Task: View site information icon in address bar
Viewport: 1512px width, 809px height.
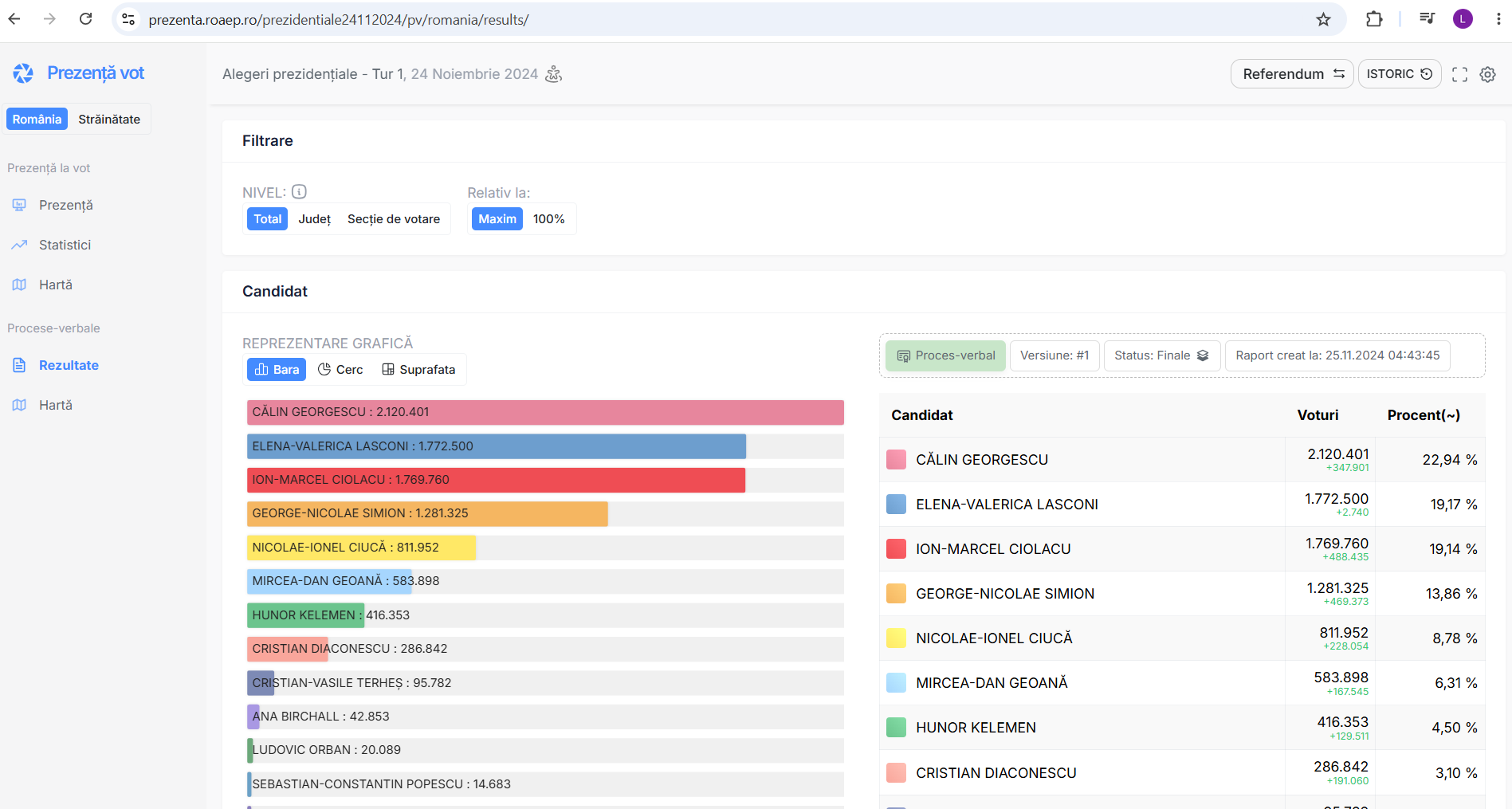Action: 128,19
